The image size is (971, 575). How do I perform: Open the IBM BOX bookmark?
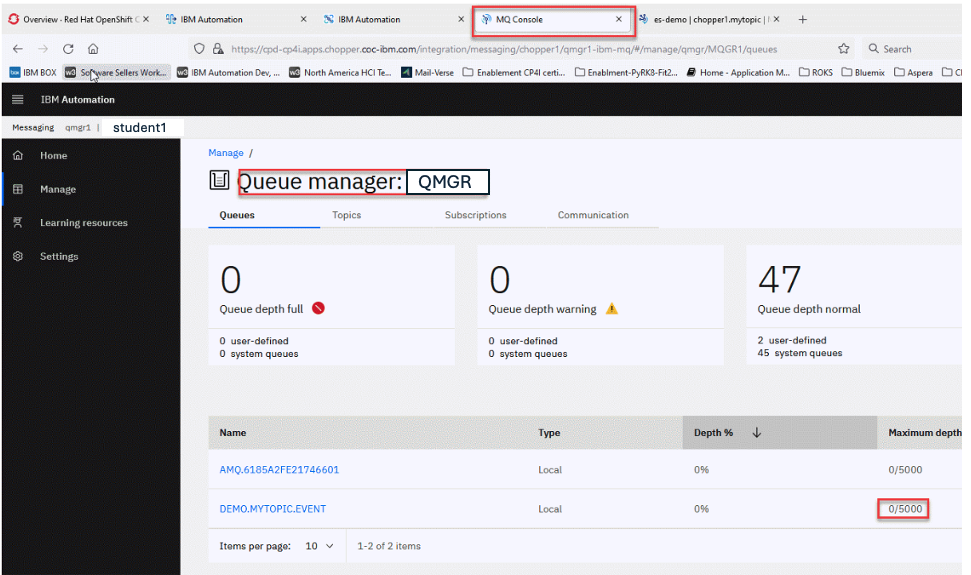coord(33,72)
